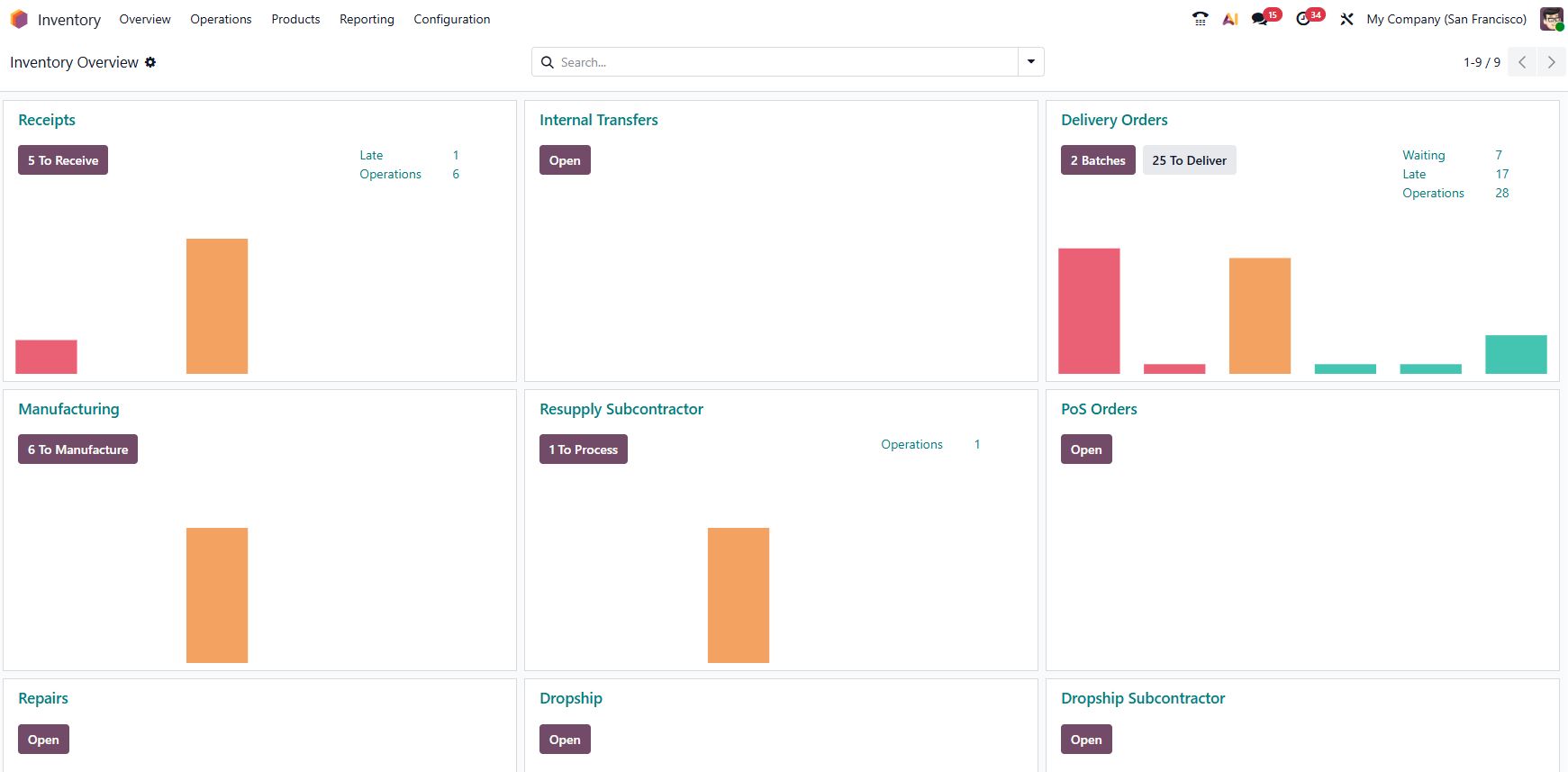Open the Dropship card title

571,698
